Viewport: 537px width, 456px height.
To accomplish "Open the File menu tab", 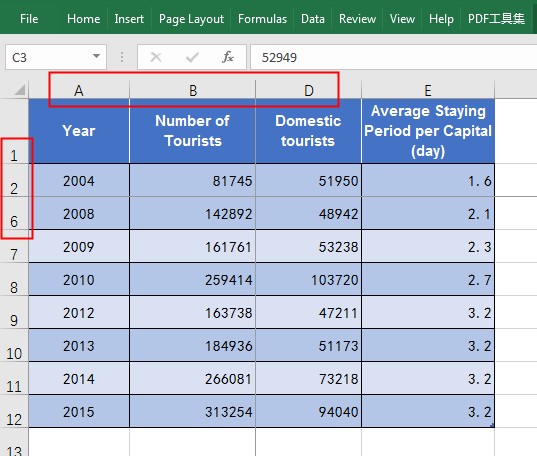I will coord(29,19).
